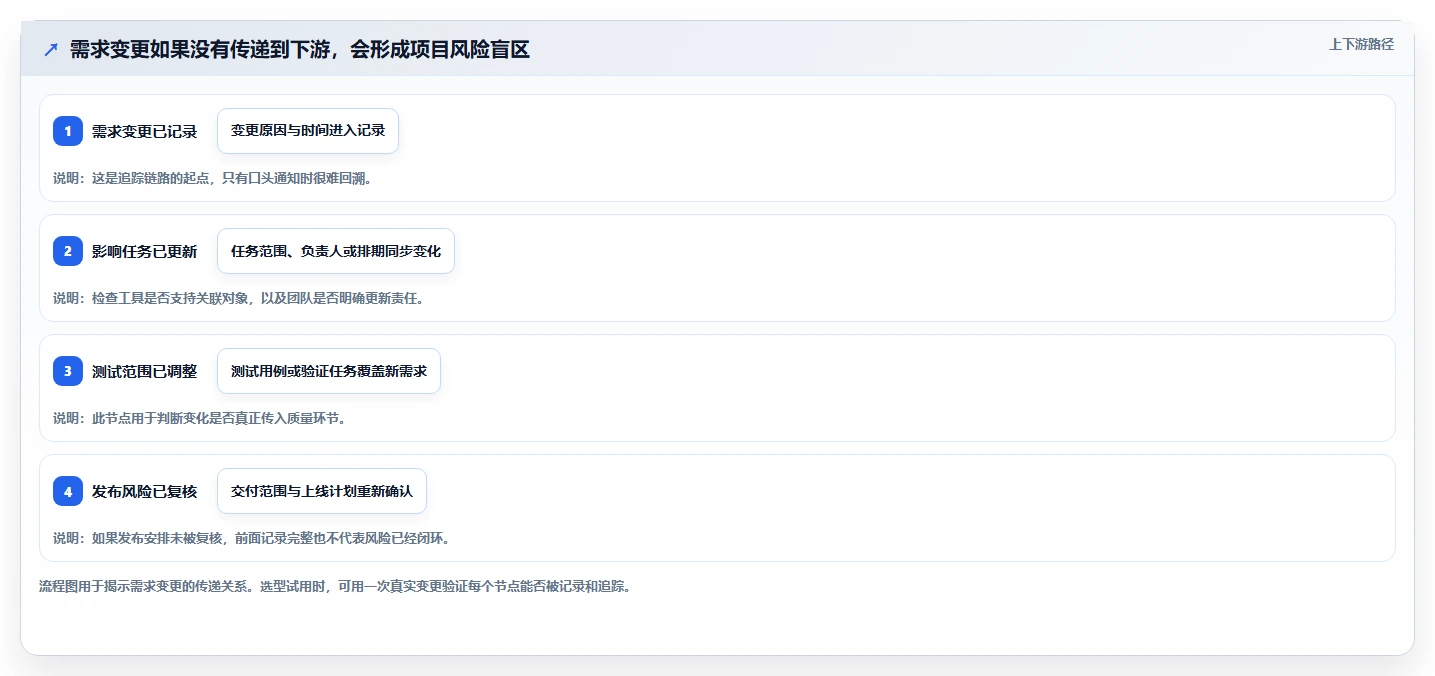1435x676 pixels.
Task: Click the 测试用例或验证任务覆盖新需求 chip
Action: tap(329, 371)
